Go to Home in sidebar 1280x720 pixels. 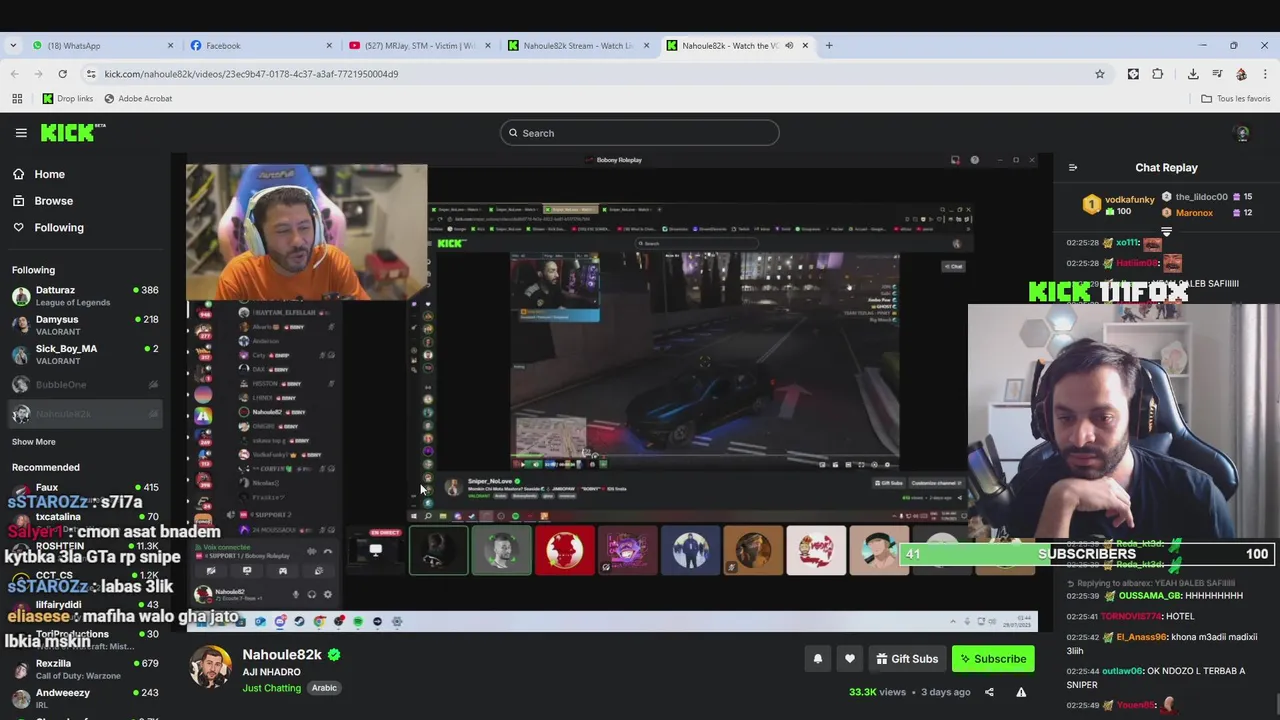(x=49, y=174)
